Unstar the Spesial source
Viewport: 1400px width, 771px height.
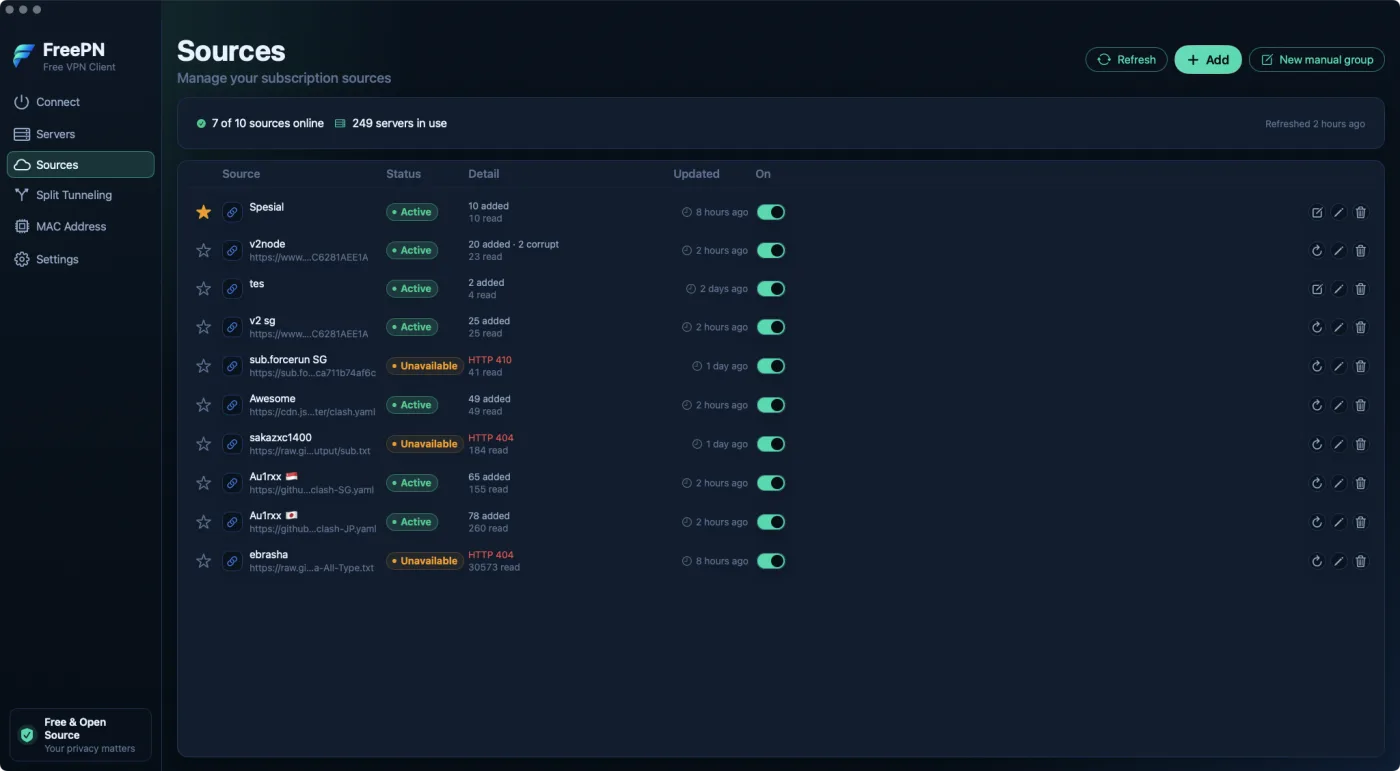204,212
